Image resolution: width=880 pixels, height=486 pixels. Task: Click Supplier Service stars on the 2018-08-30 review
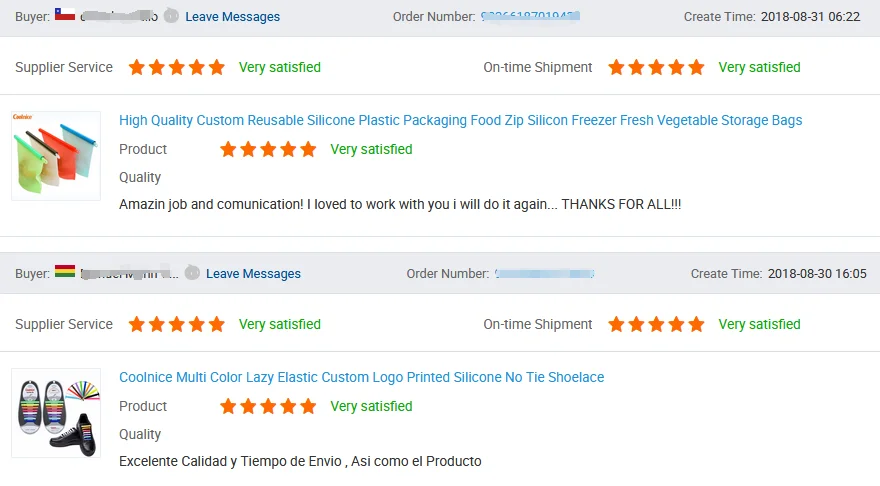177,325
